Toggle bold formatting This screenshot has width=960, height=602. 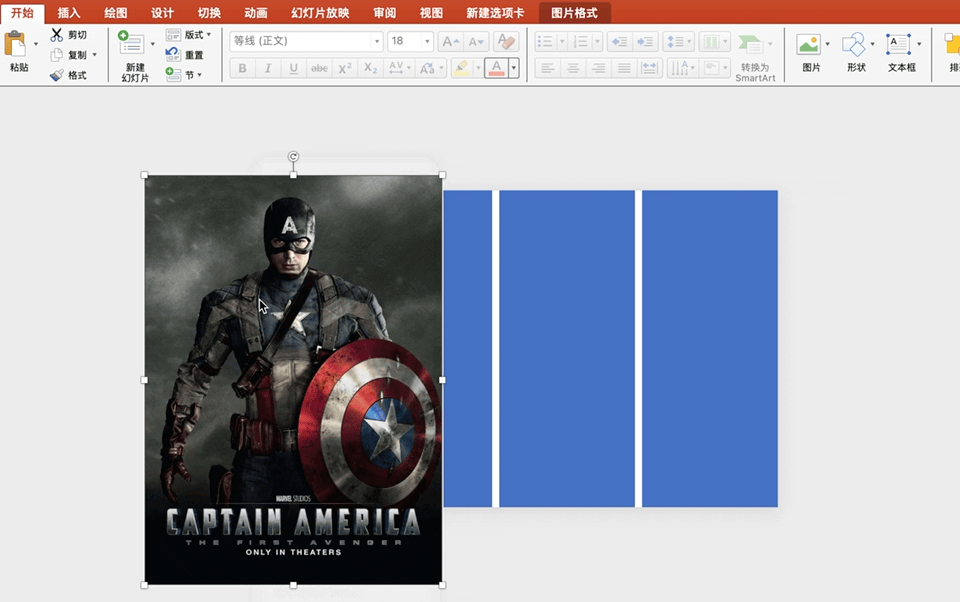[x=242, y=68]
